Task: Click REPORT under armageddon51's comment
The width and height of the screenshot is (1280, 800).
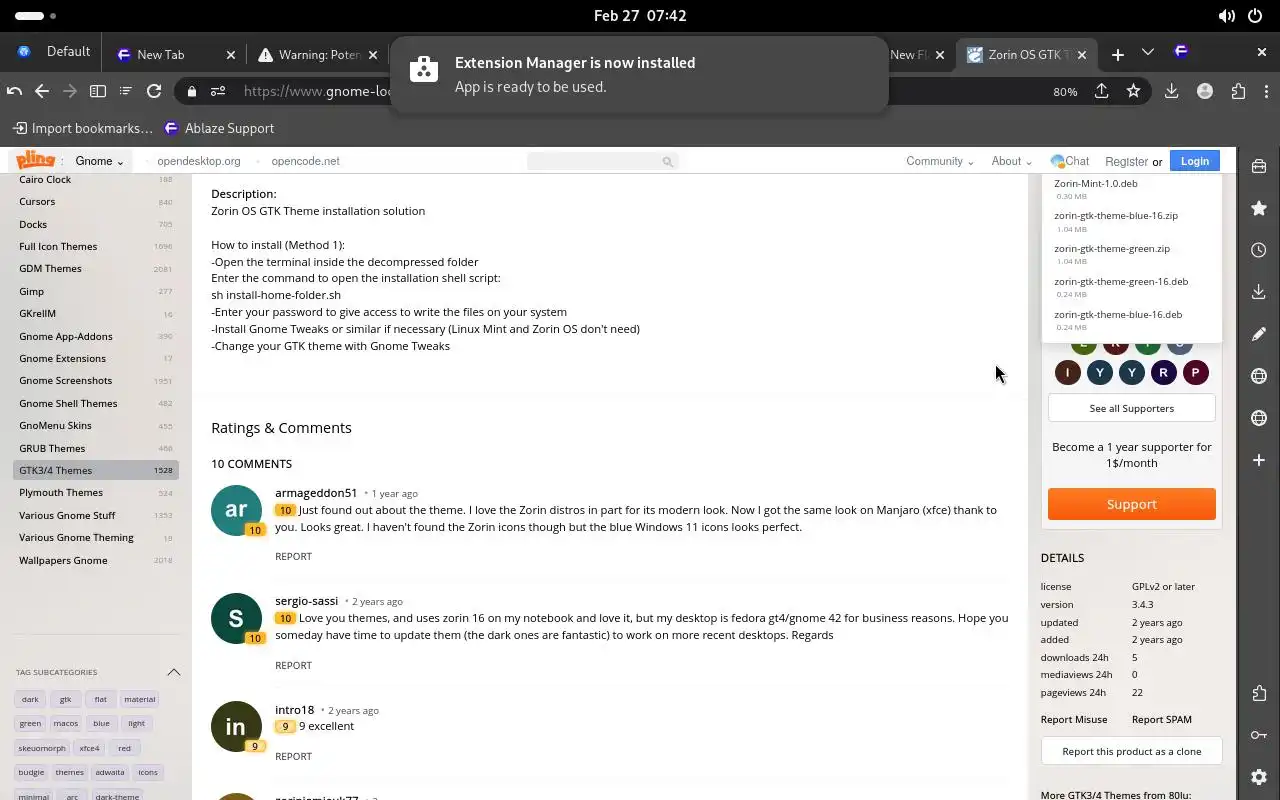Action: click(x=293, y=556)
